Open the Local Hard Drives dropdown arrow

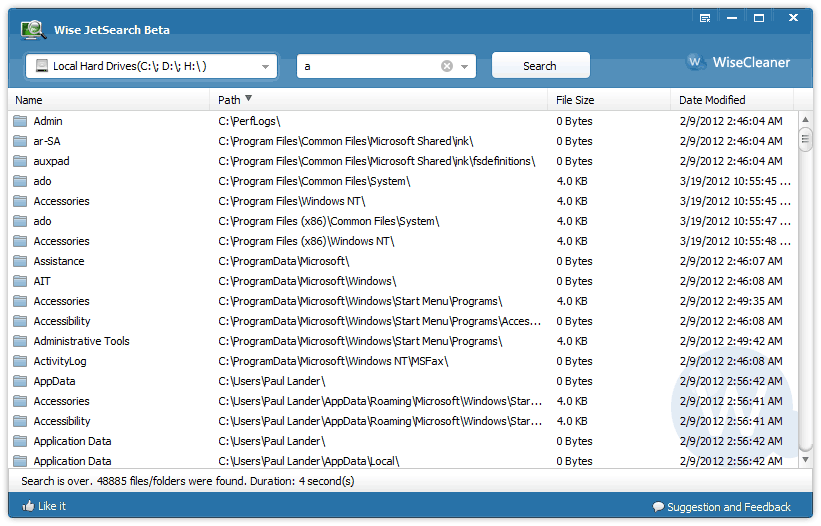pos(265,67)
